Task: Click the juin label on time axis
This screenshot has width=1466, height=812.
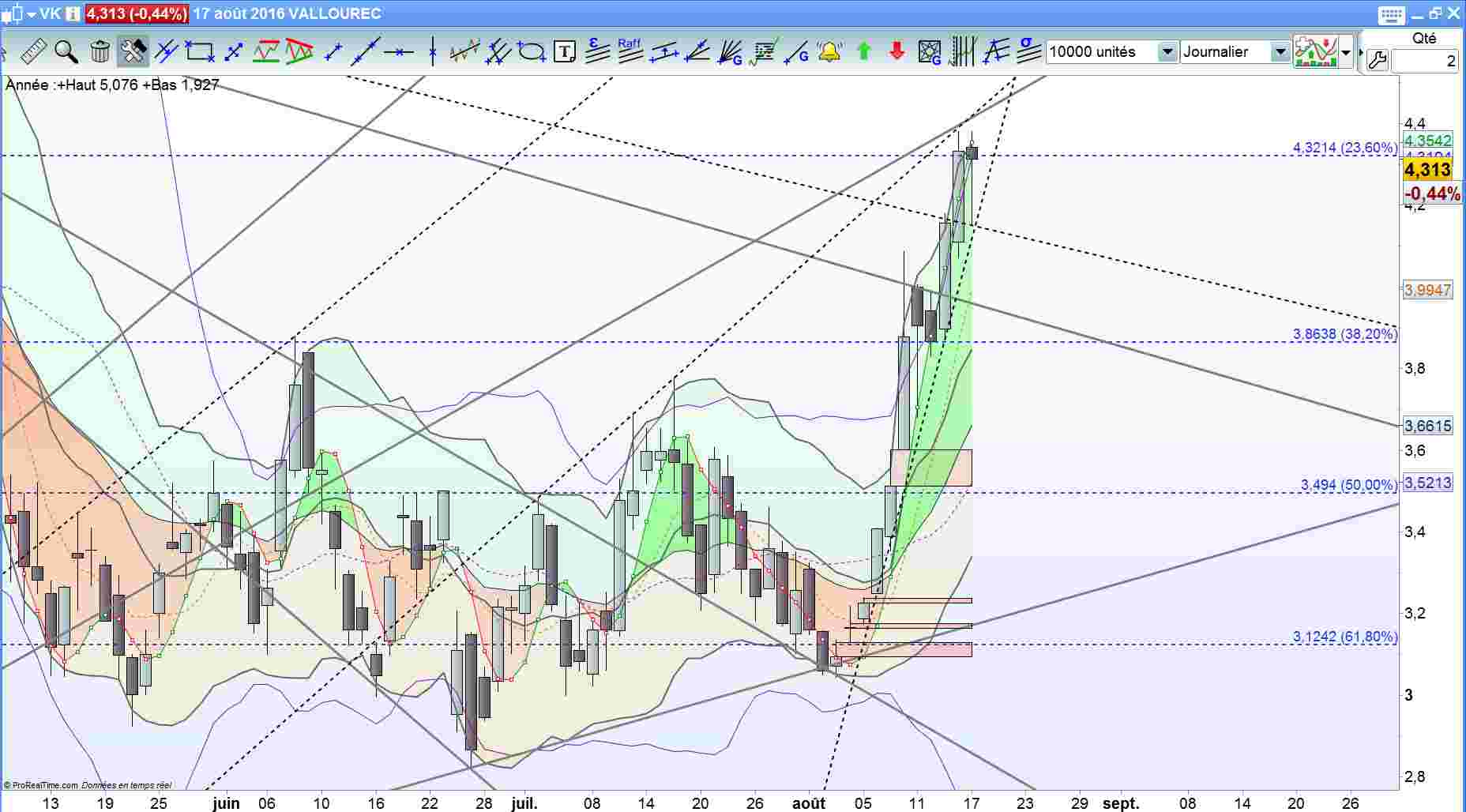Action: [x=226, y=803]
